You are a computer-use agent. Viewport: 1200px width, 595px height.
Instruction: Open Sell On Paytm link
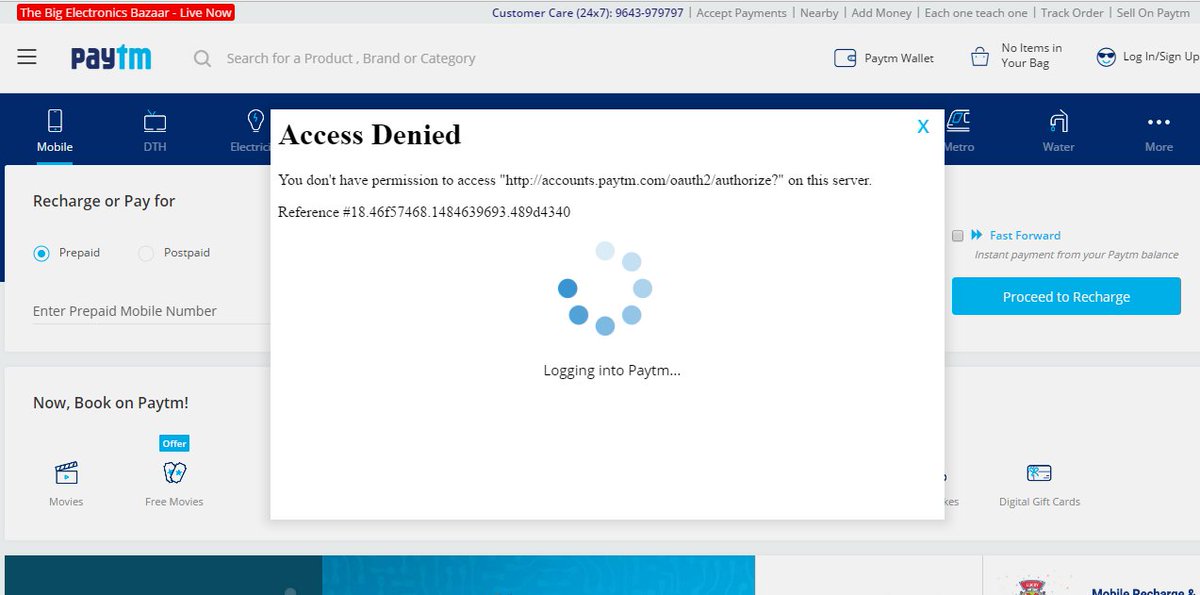click(x=1152, y=13)
